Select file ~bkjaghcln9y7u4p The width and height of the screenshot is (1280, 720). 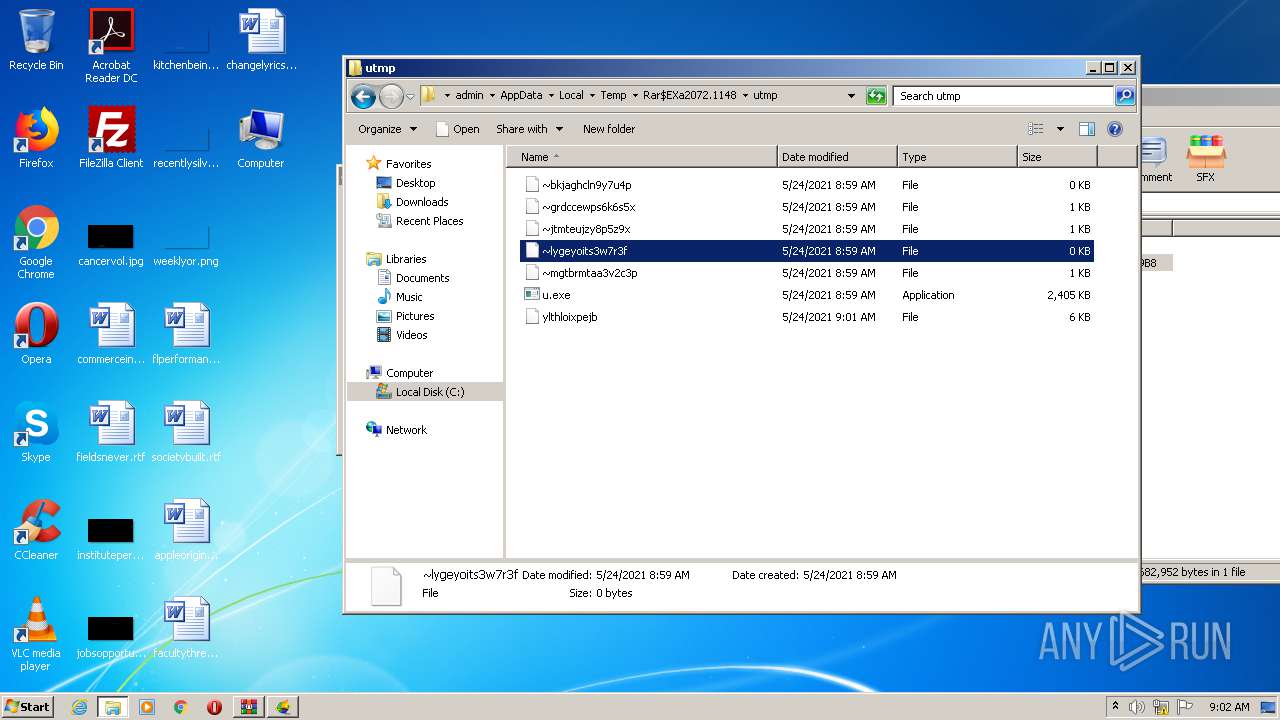[807, 185]
